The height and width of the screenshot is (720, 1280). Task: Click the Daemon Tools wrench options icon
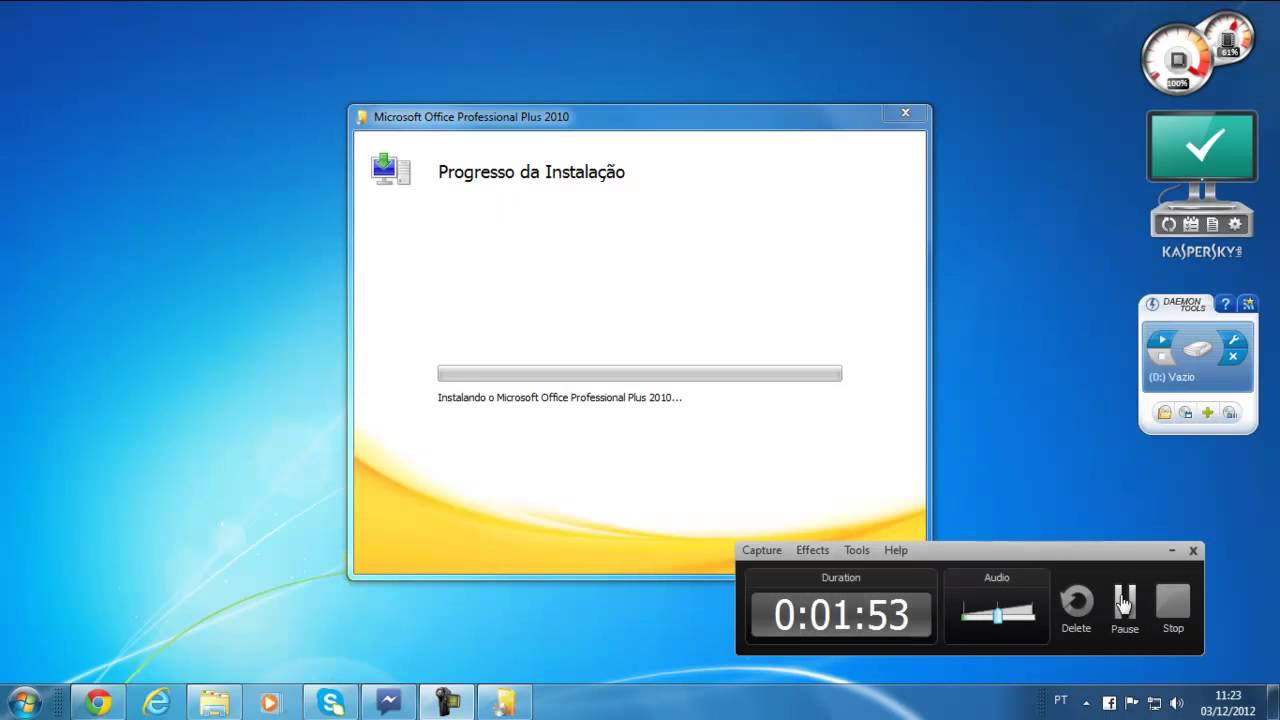click(x=1234, y=340)
